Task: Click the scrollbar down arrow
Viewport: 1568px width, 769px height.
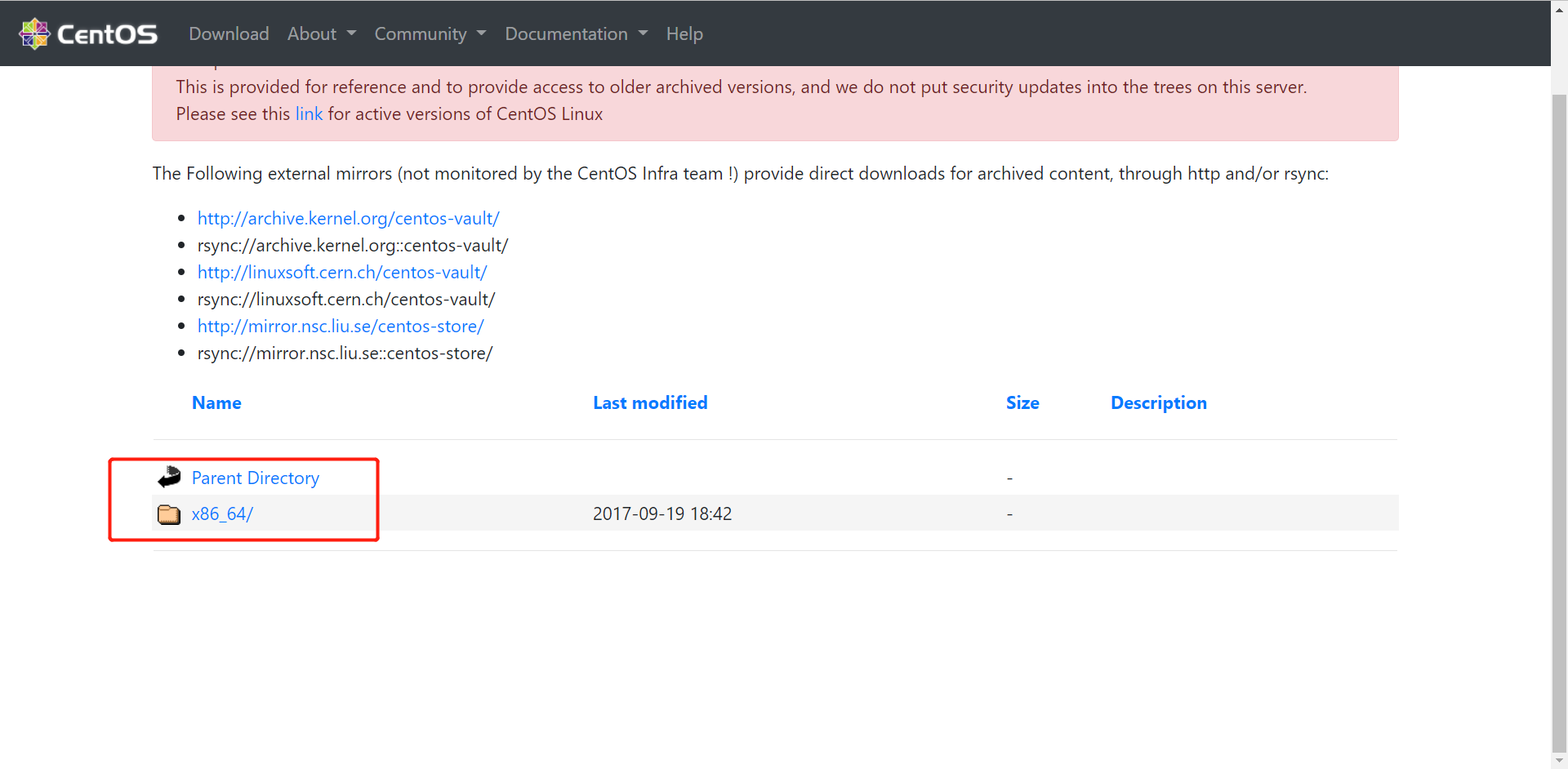Action: pyautogui.click(x=1559, y=761)
